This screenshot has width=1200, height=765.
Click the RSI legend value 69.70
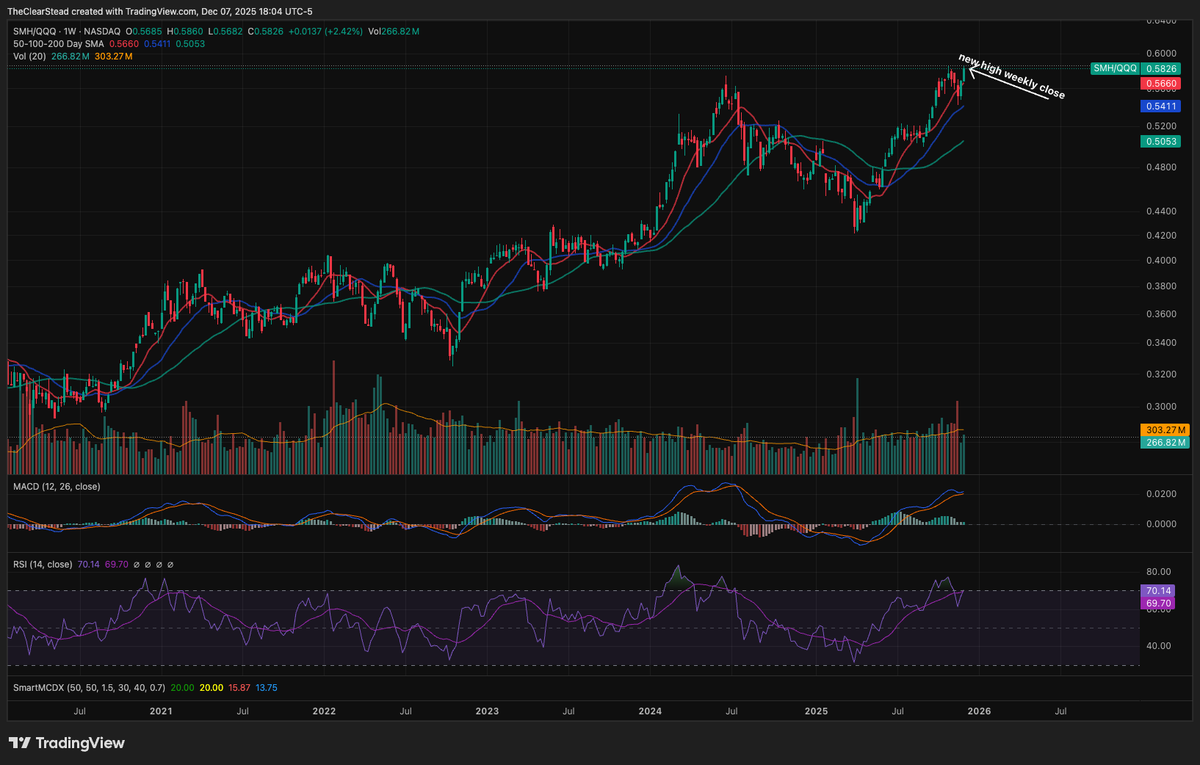tap(116, 564)
